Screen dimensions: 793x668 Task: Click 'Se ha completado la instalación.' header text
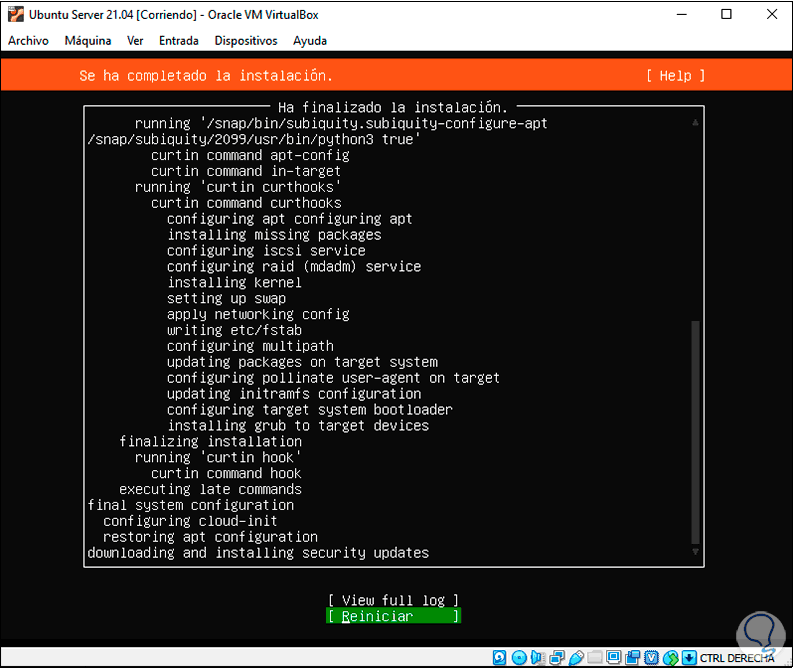click(206, 76)
